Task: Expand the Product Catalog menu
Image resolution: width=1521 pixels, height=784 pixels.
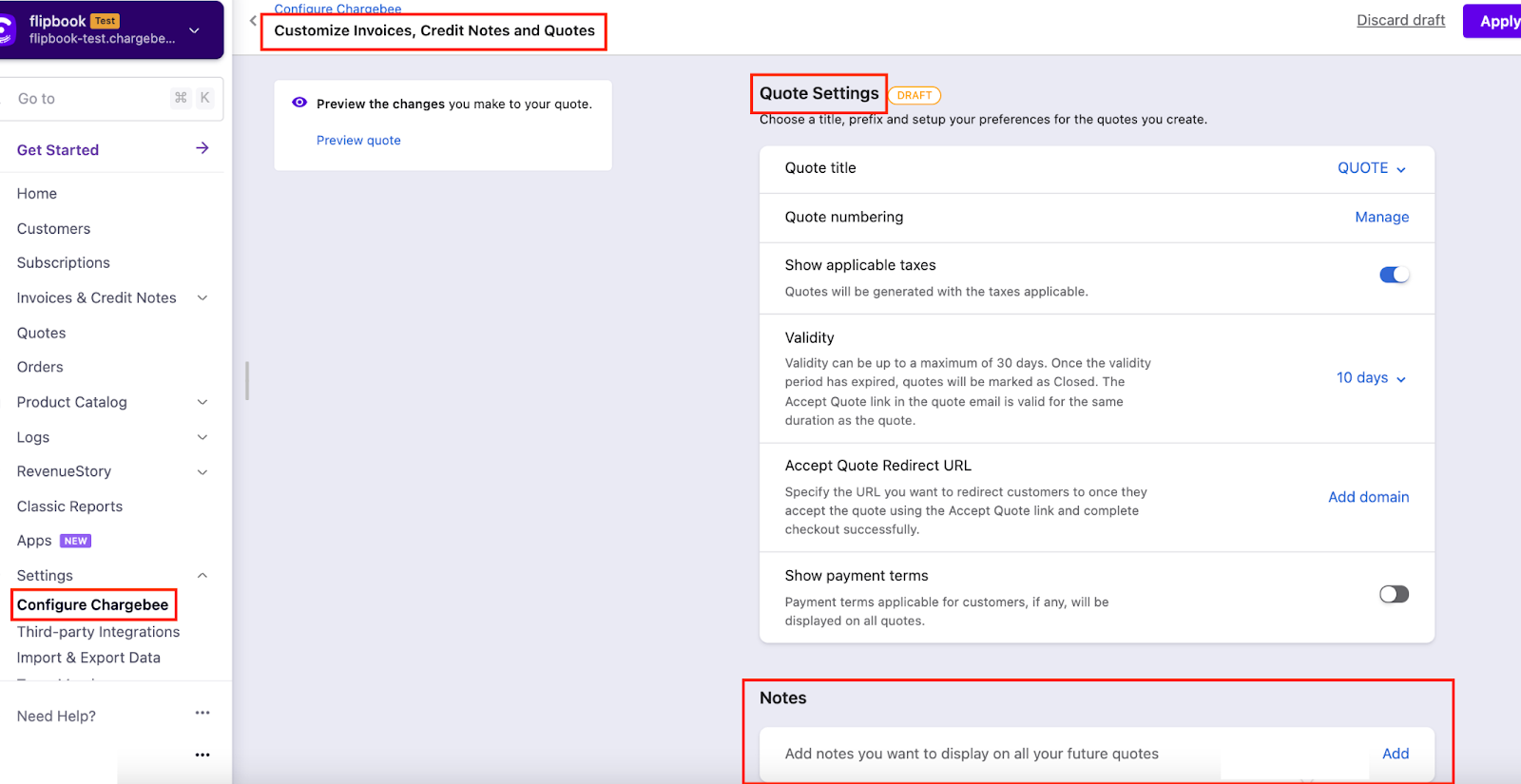Action: (202, 402)
